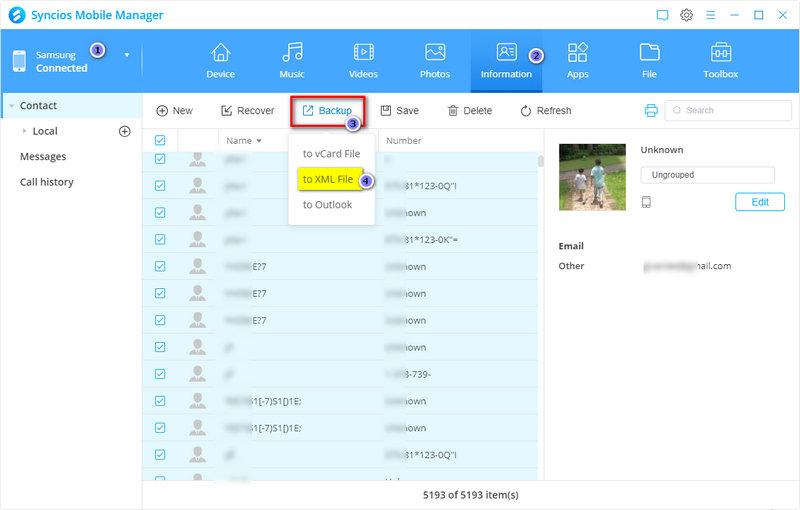Viewport: 800px width, 510px height.
Task: Open the feedback message icon
Action: (662, 15)
